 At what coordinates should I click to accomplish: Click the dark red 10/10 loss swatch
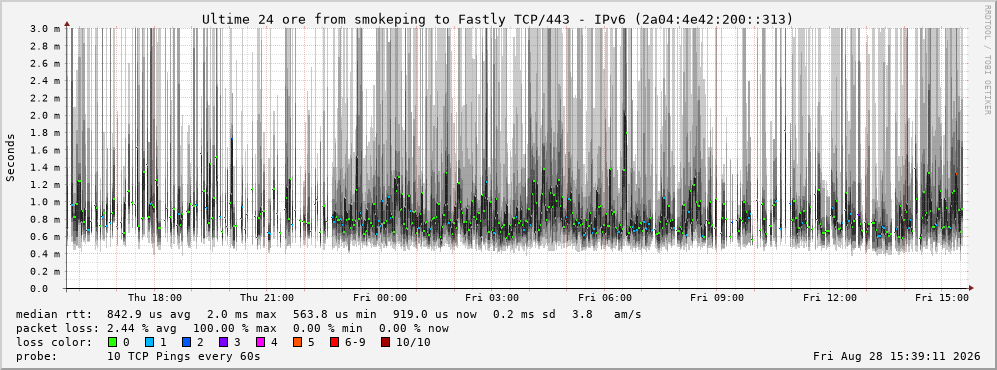(x=385, y=343)
